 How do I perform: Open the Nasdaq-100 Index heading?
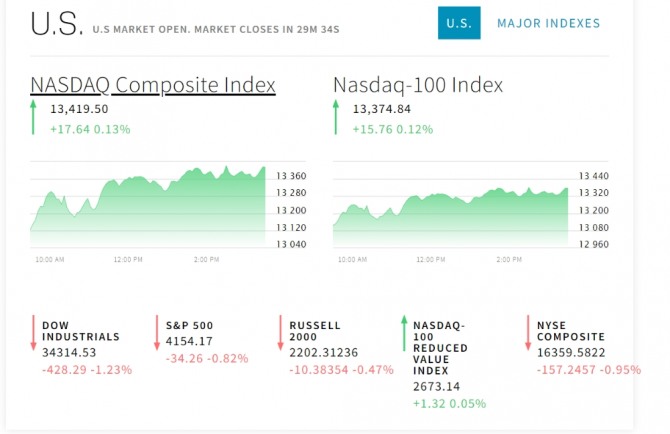(418, 85)
